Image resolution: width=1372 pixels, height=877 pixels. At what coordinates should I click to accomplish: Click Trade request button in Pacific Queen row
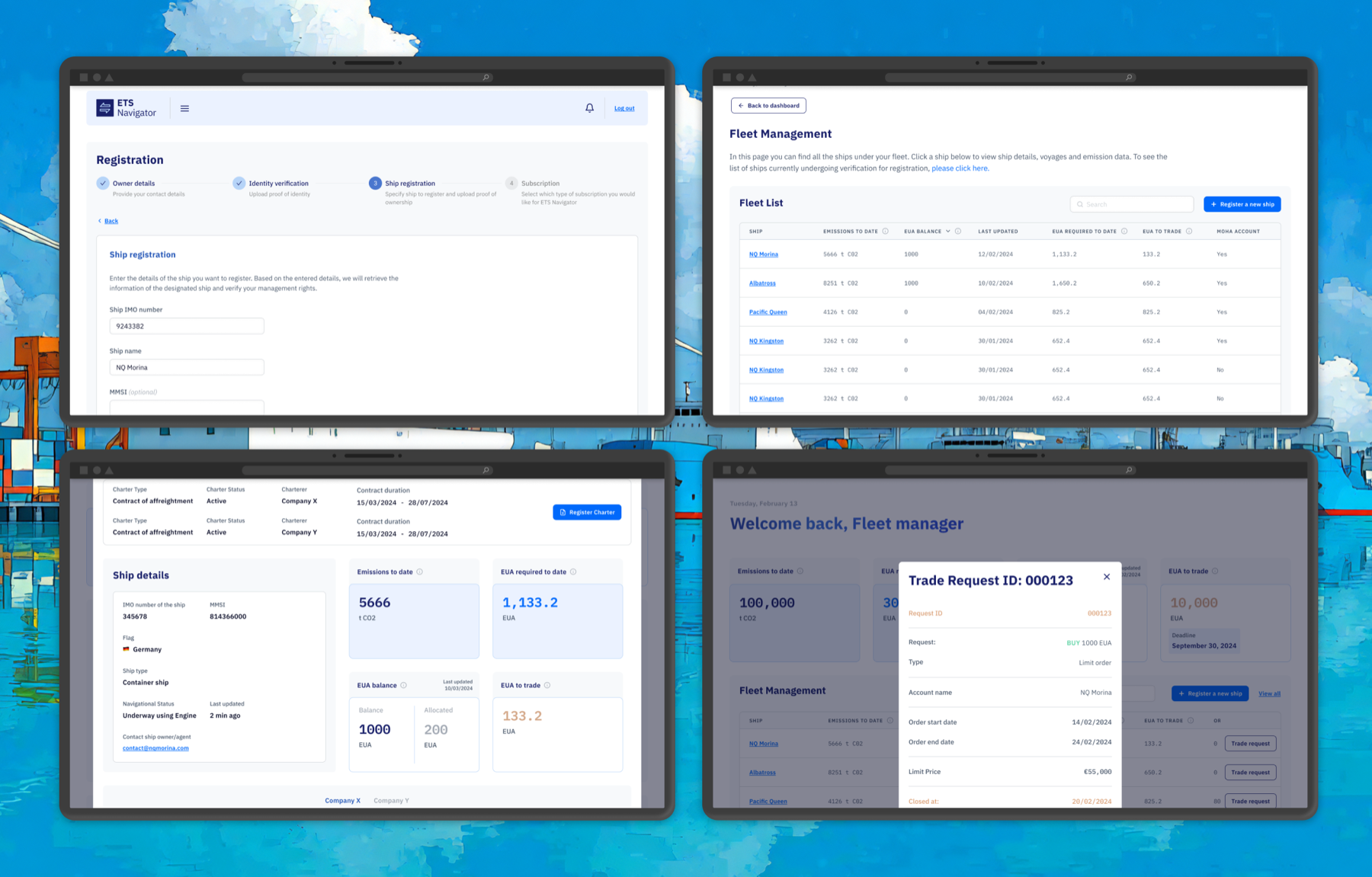1250,802
